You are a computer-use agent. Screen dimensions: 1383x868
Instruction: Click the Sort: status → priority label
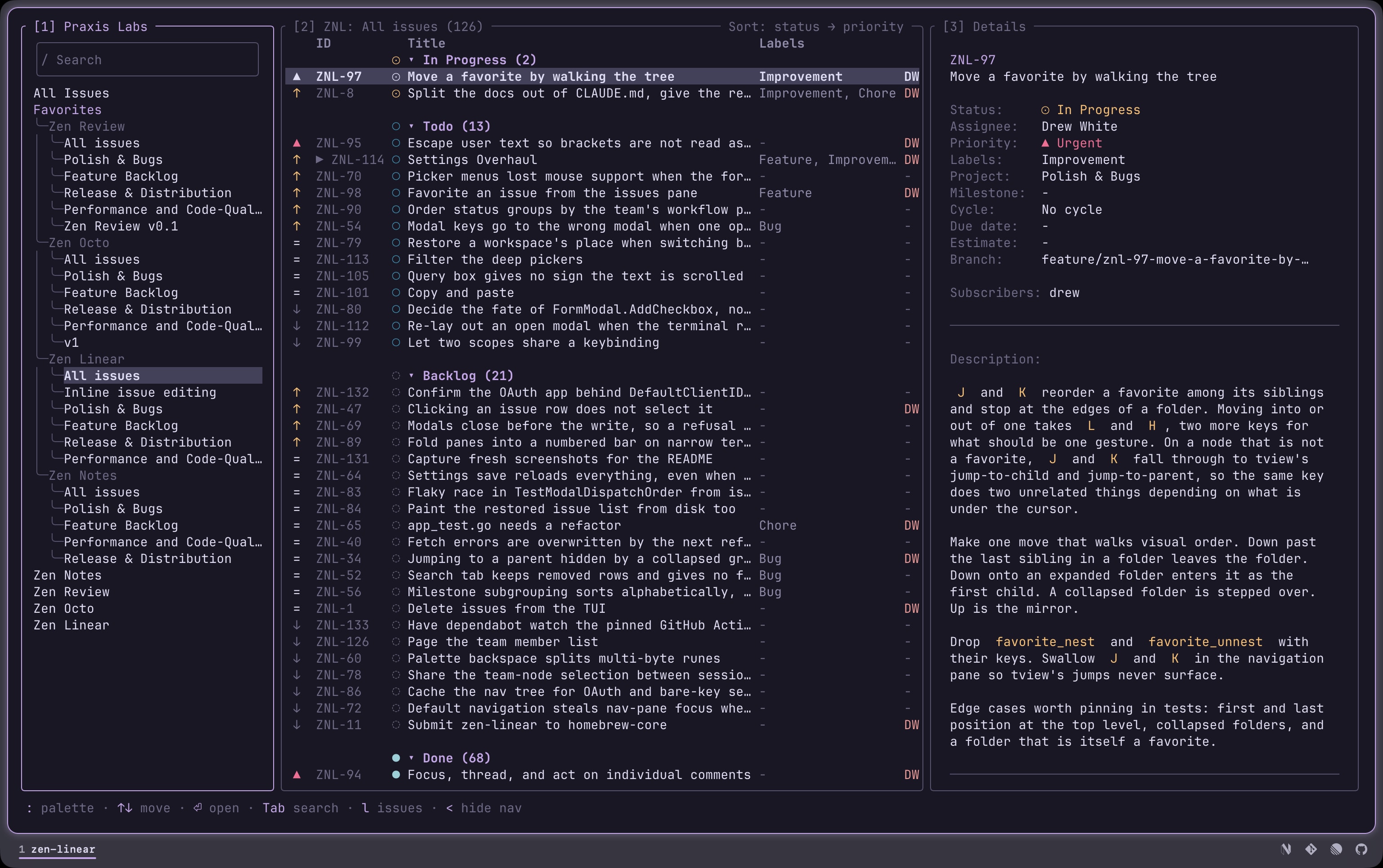click(816, 27)
